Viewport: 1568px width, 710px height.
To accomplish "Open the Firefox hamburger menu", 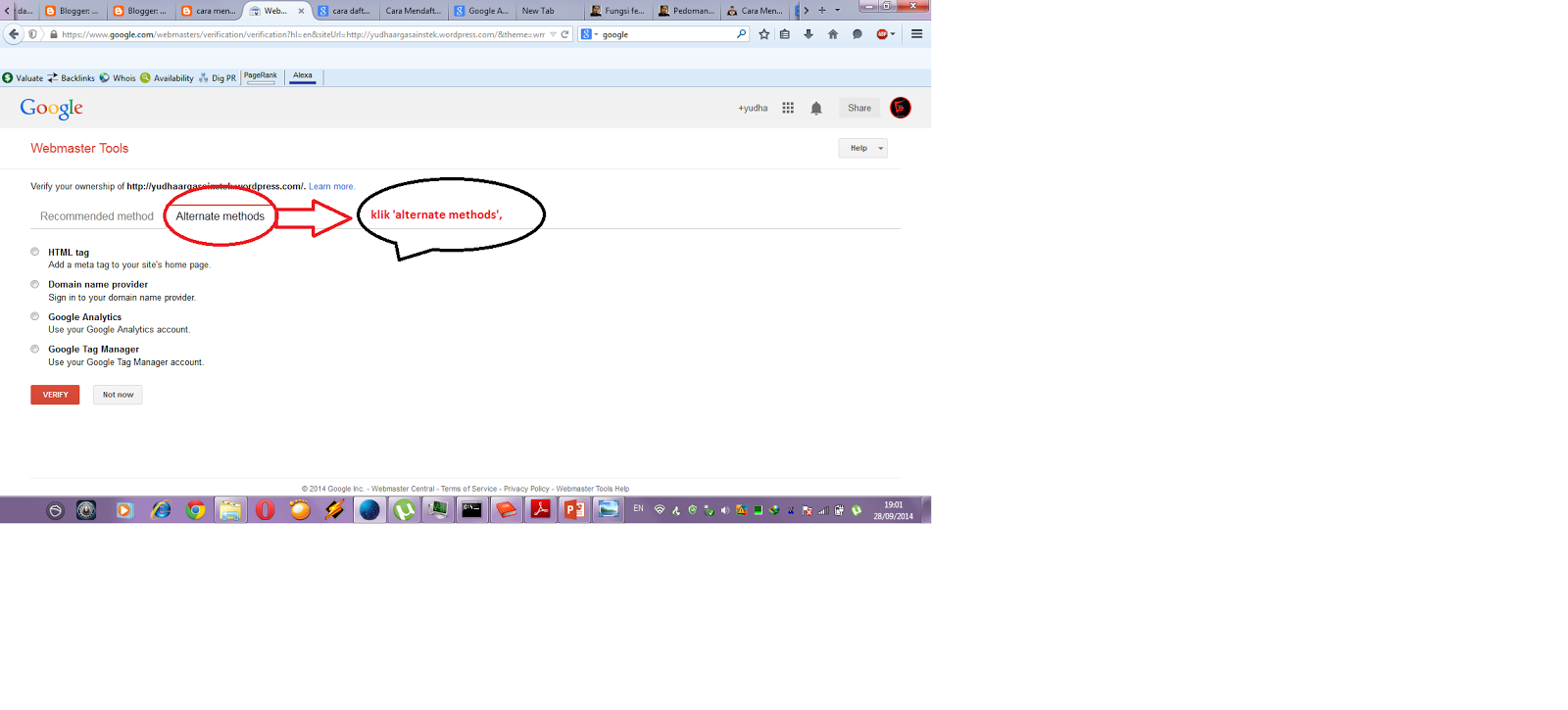I will 917,34.
